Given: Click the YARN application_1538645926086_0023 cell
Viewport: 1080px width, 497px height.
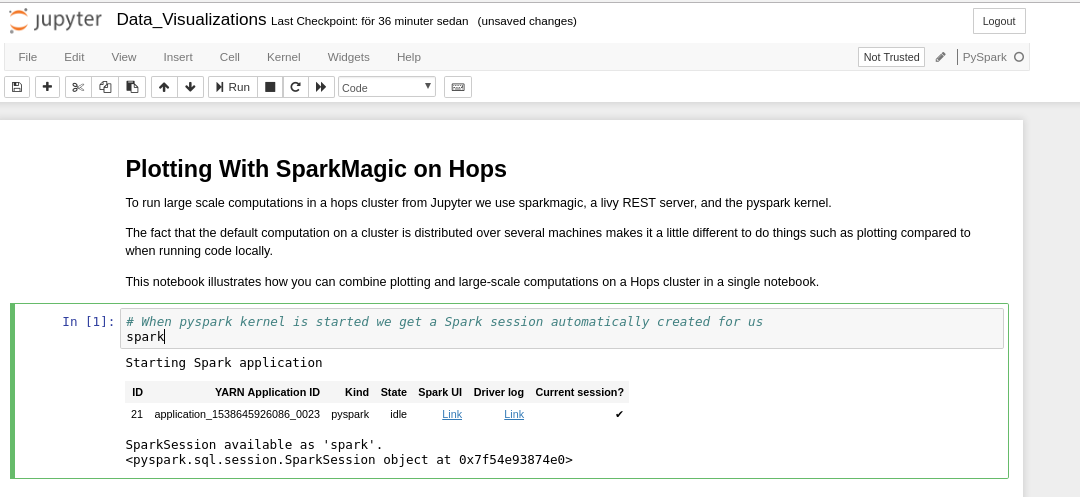Looking at the screenshot, I should [237, 414].
